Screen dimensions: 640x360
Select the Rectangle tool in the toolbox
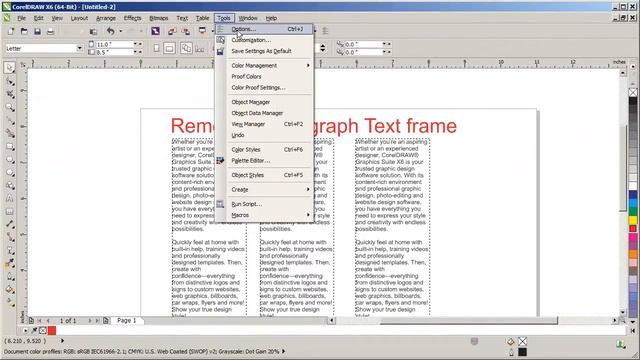point(10,147)
